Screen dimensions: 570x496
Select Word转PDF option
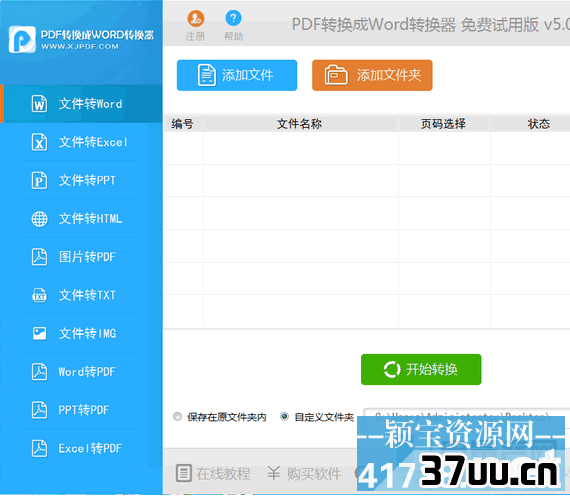pyautogui.click(x=81, y=372)
